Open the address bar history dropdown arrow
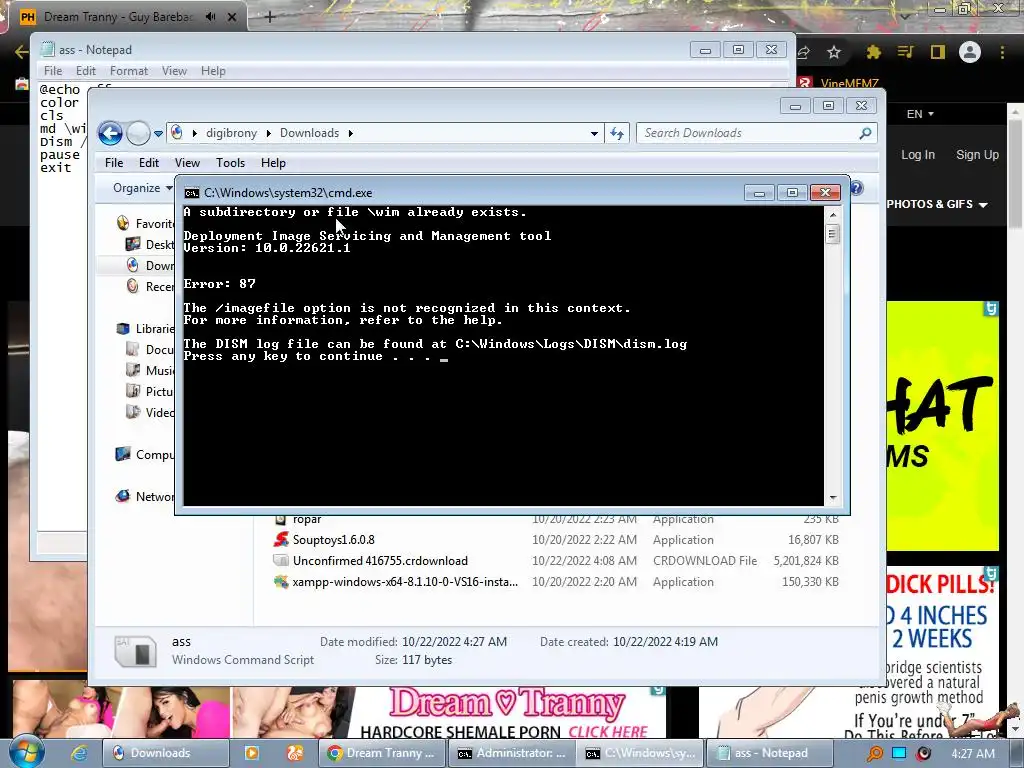This screenshot has width=1024, height=768. point(594,133)
